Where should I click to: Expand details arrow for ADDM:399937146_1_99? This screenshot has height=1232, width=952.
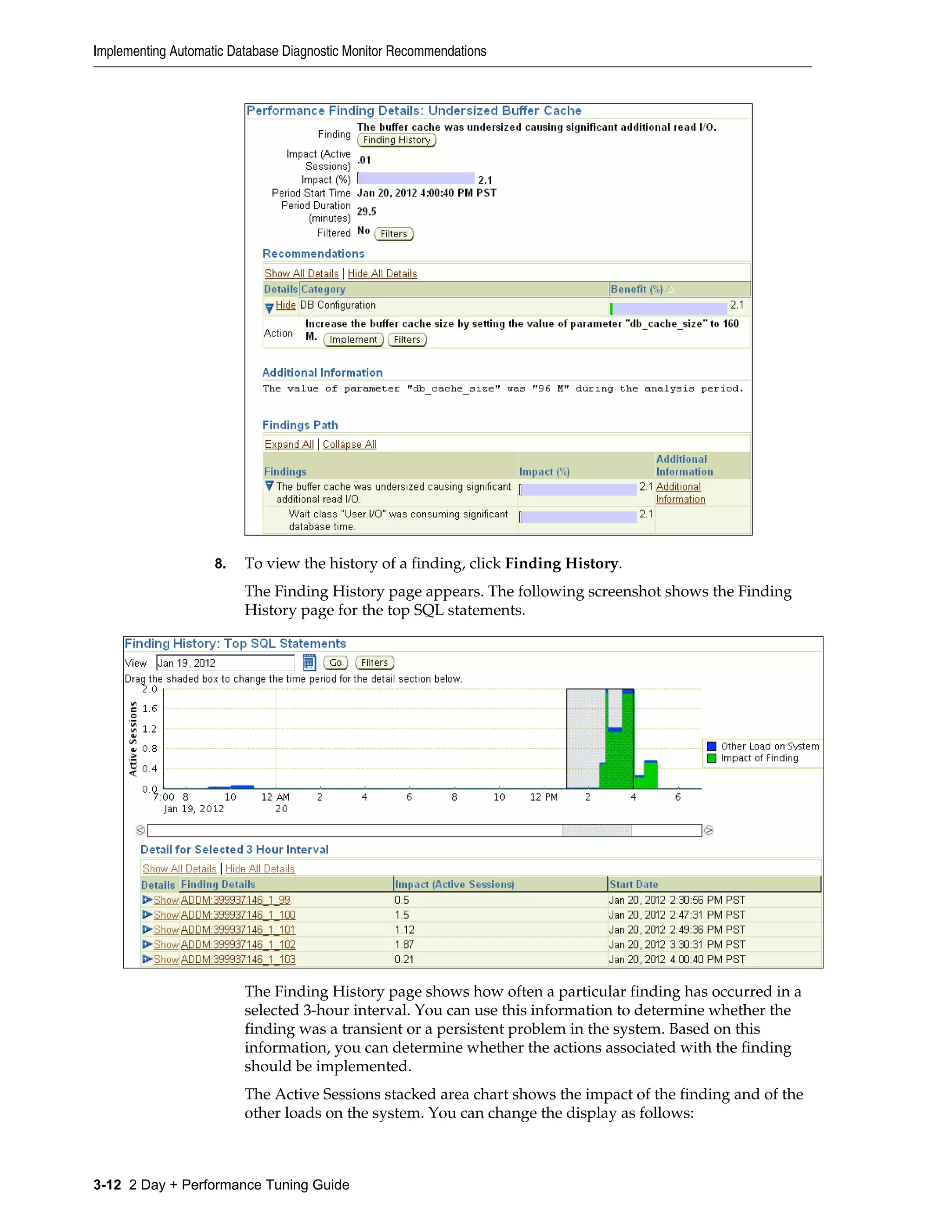[146, 900]
